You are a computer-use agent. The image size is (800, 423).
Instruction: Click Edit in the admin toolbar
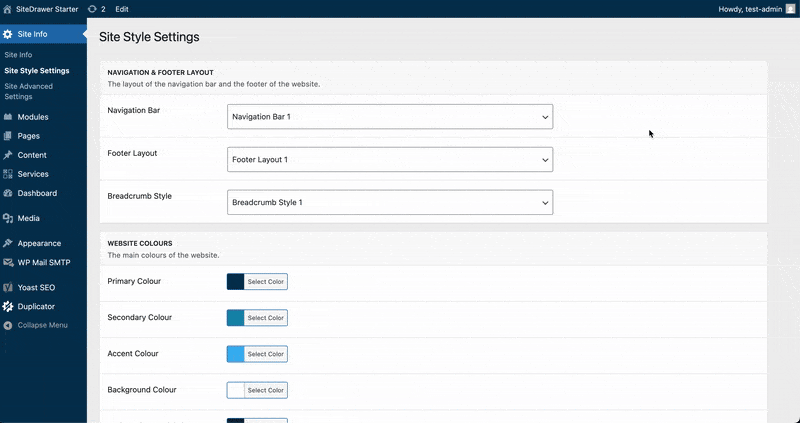coord(122,9)
